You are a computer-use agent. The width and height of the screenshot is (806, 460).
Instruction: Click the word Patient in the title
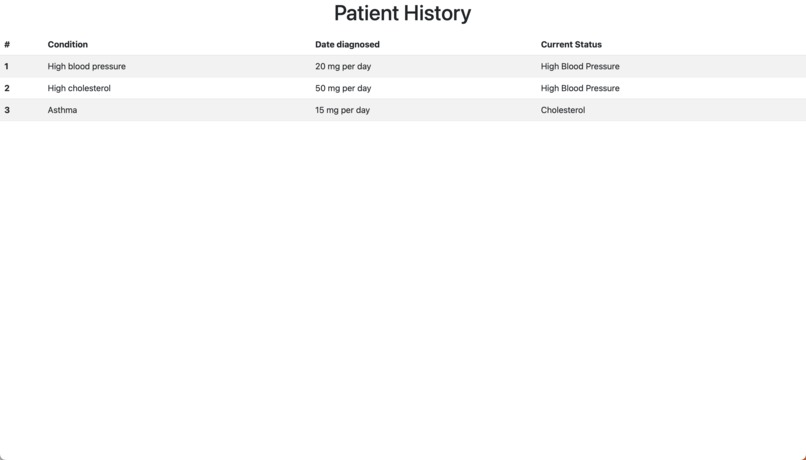pyautogui.click(x=364, y=13)
